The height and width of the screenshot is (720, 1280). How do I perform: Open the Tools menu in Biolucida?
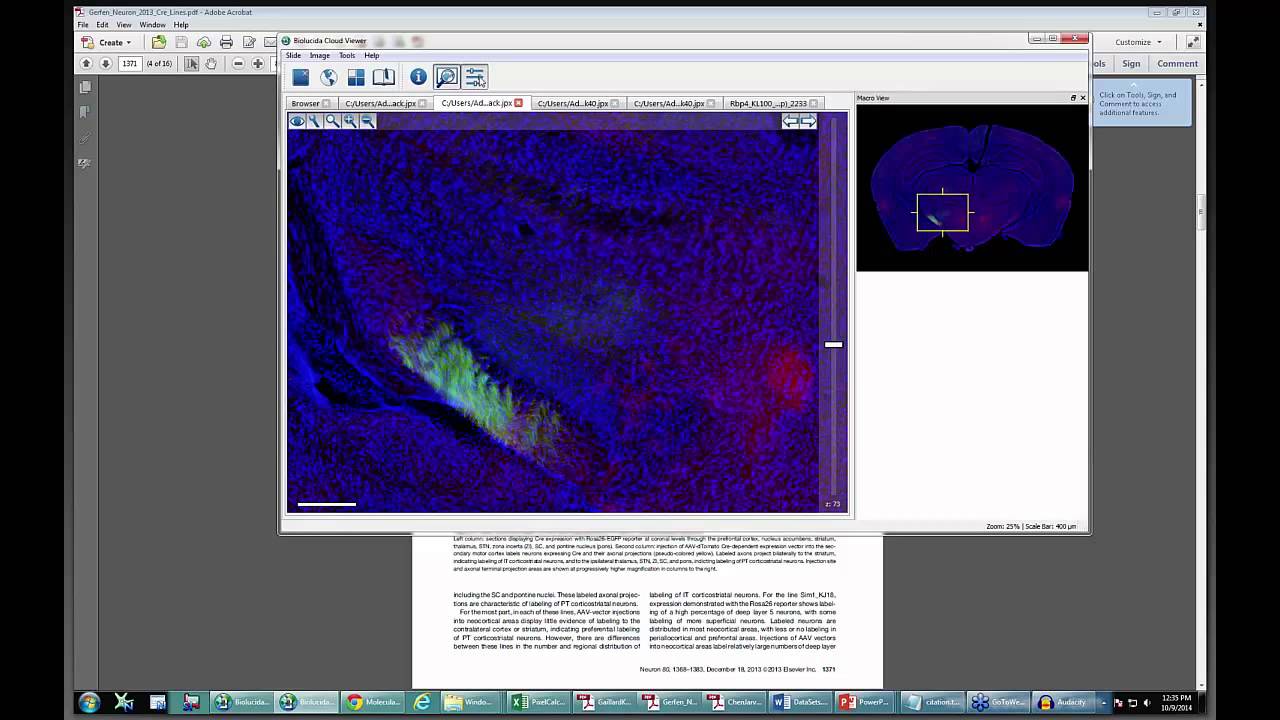click(346, 56)
